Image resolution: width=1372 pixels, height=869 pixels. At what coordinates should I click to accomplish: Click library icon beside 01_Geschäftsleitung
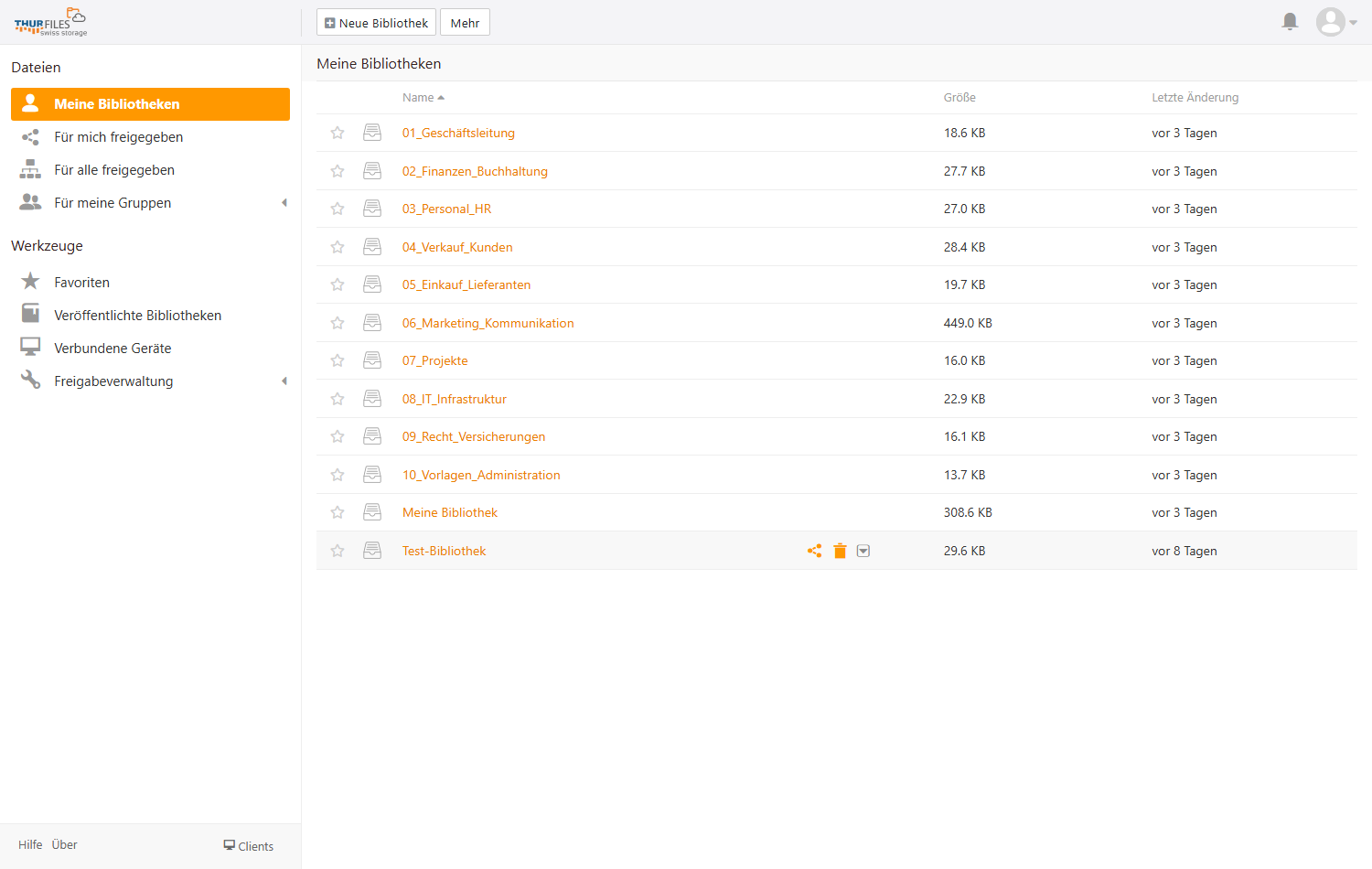click(372, 133)
